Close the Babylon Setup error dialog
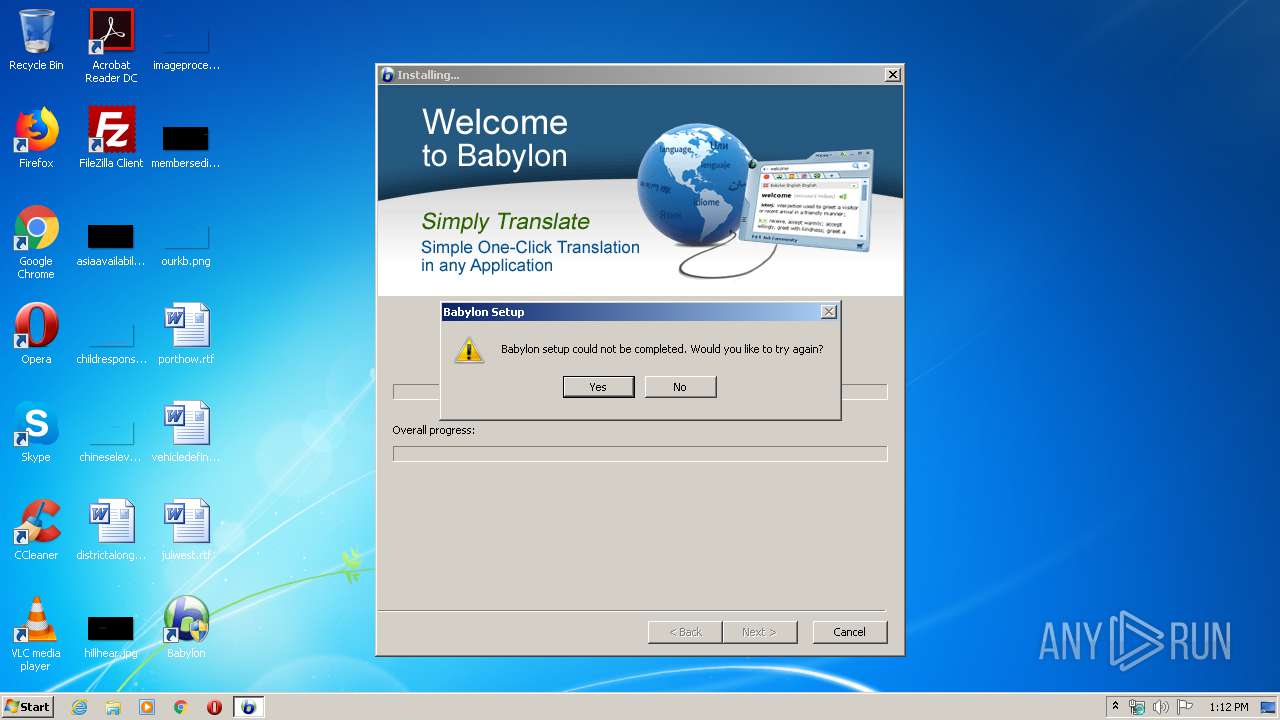The height and width of the screenshot is (720, 1280). tap(828, 312)
